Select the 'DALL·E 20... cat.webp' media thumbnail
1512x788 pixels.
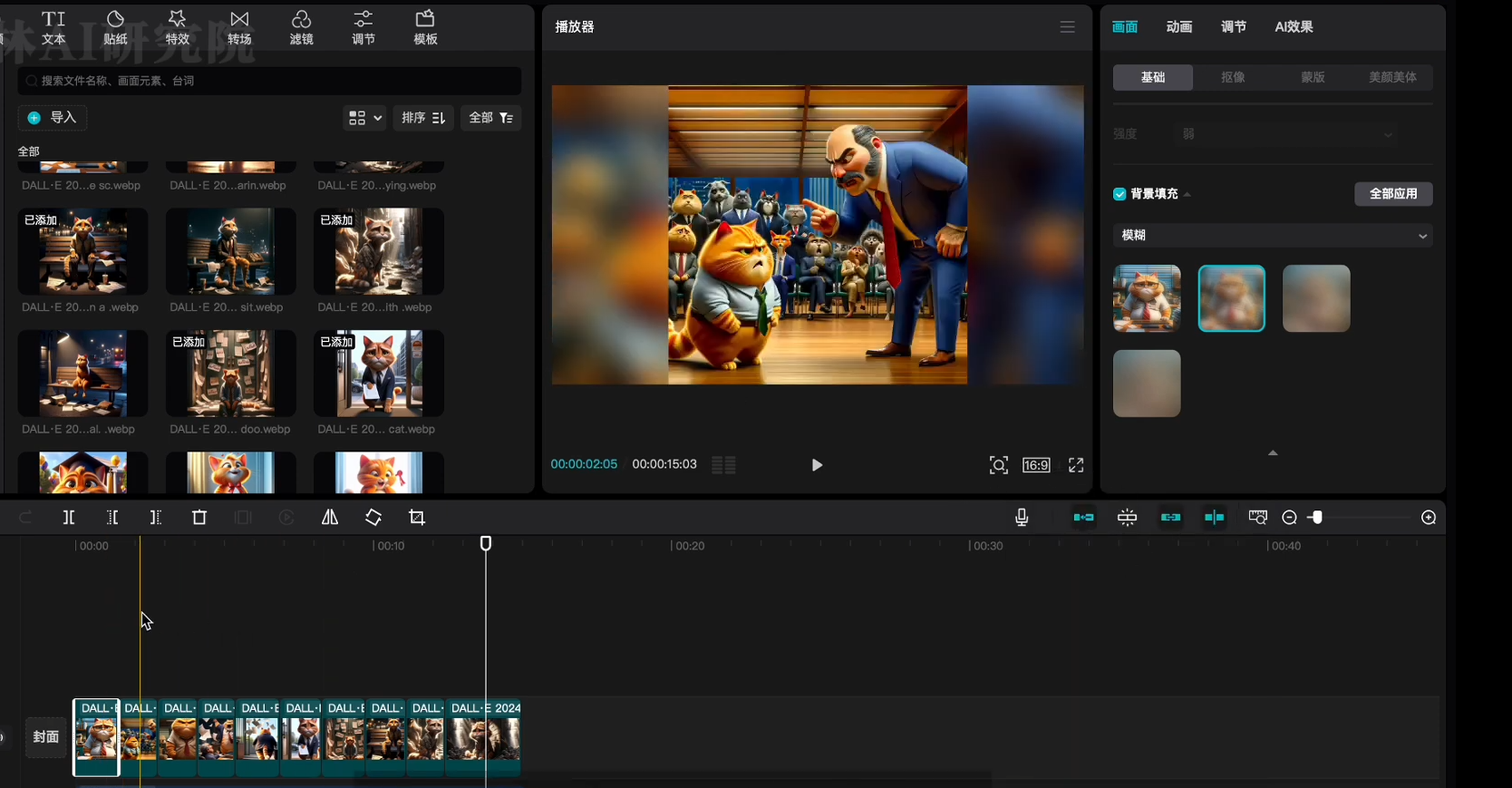(379, 374)
